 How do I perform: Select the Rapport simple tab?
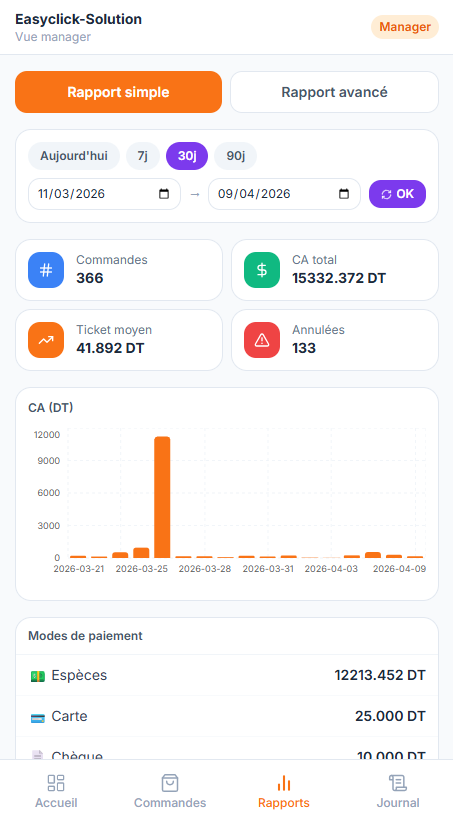tap(119, 92)
